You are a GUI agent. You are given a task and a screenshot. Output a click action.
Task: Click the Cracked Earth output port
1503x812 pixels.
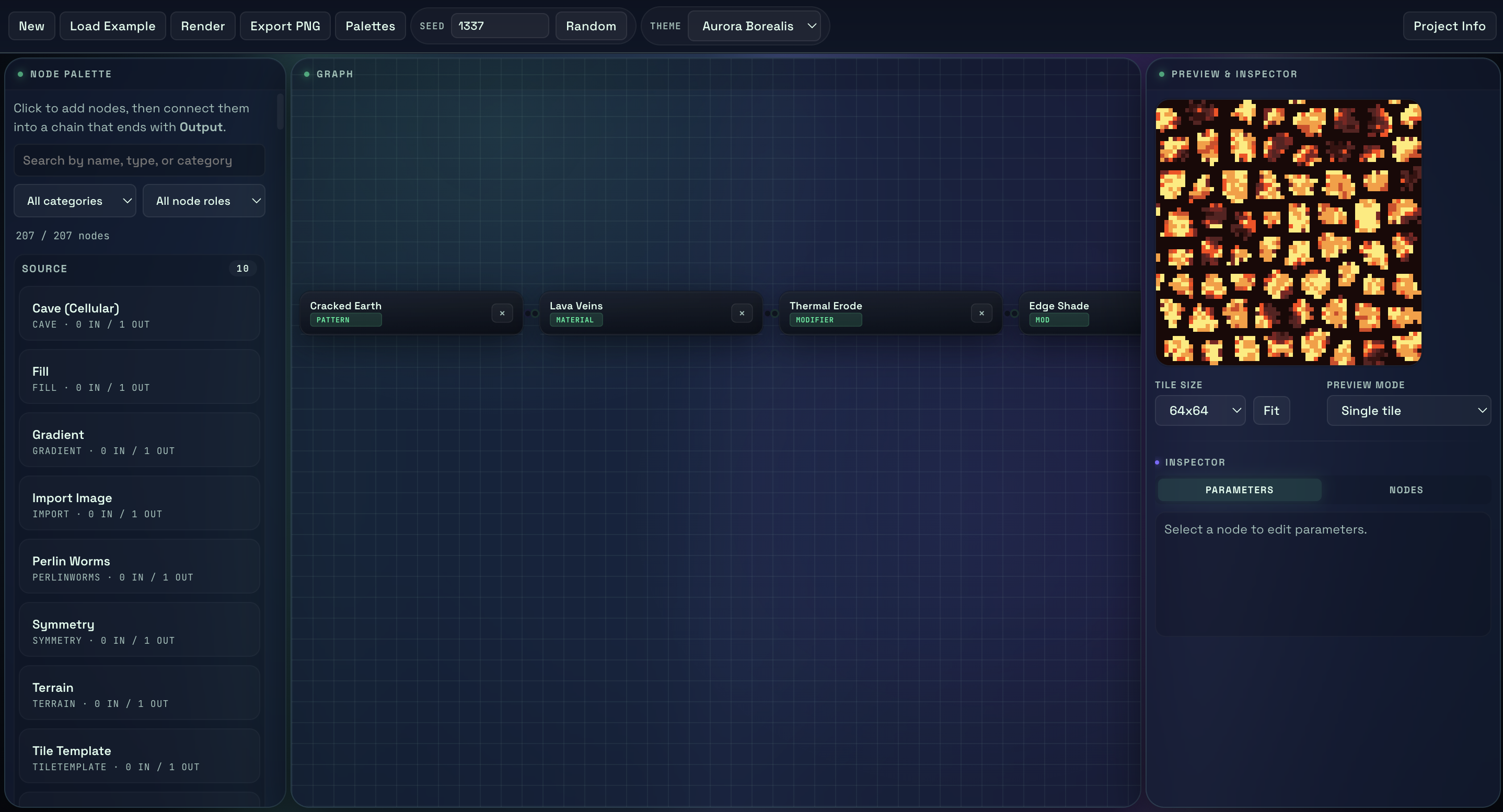click(527, 313)
